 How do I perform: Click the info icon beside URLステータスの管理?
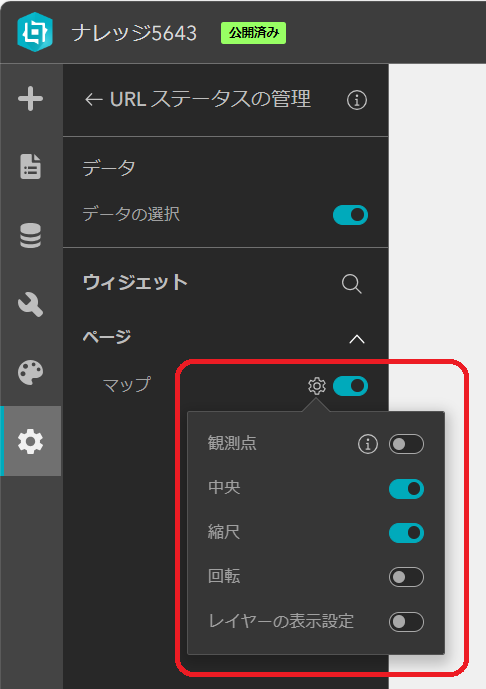coord(357,100)
